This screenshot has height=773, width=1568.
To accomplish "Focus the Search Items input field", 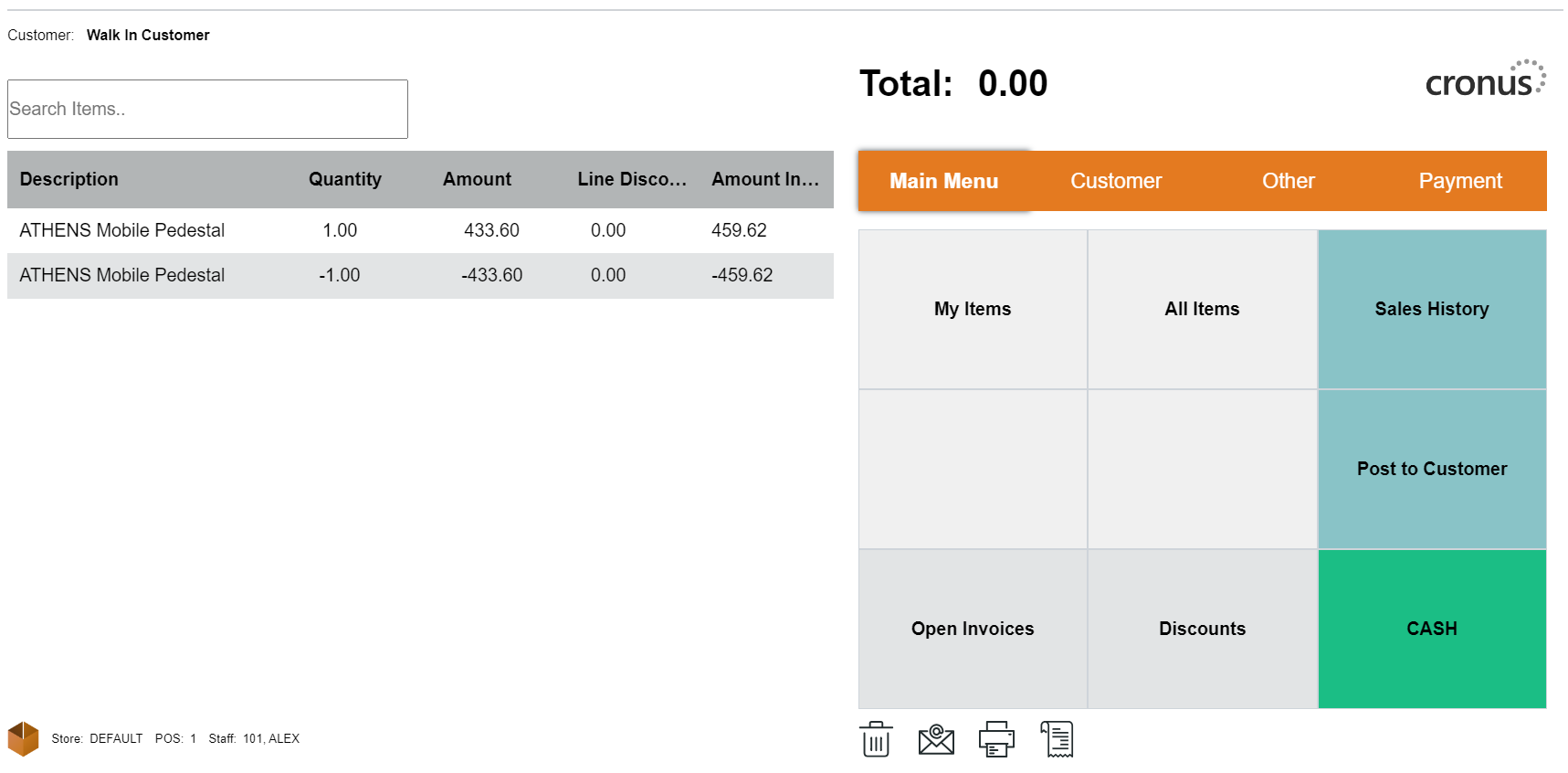I will (207, 109).
